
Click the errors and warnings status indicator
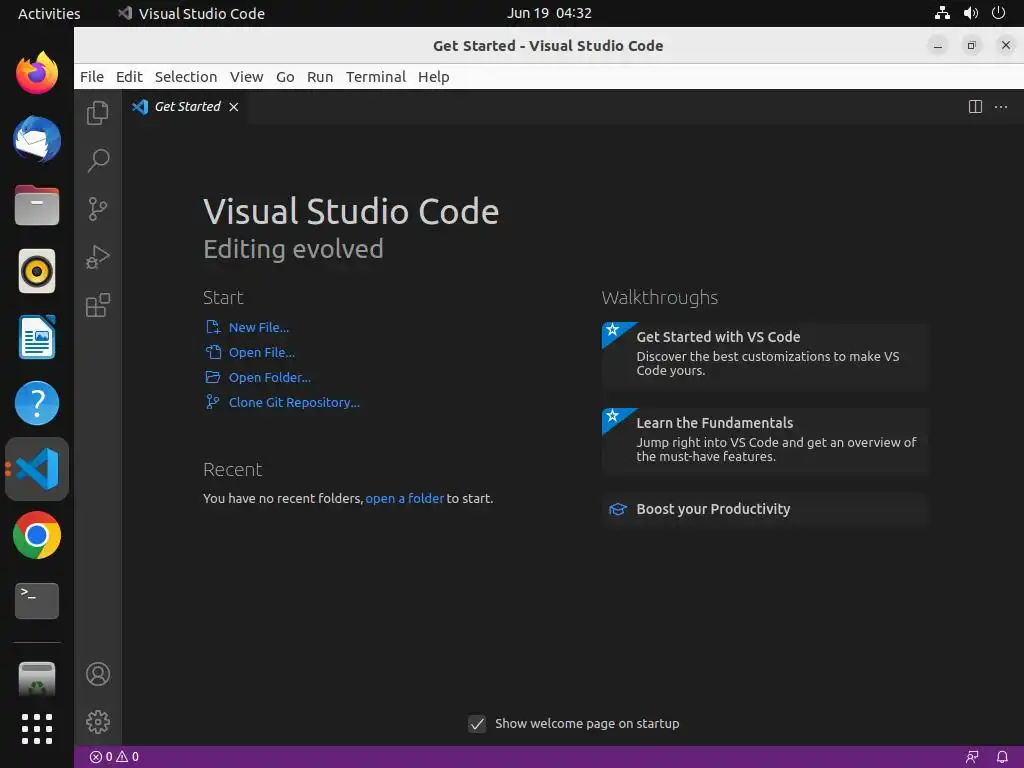[x=114, y=757]
